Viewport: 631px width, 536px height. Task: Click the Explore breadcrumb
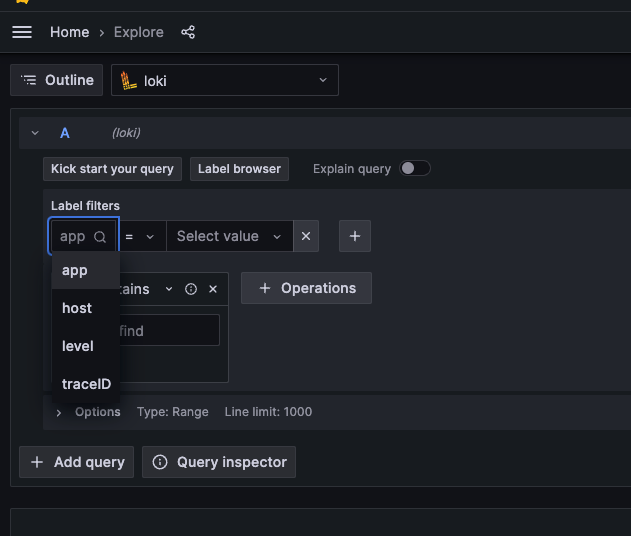tap(138, 32)
